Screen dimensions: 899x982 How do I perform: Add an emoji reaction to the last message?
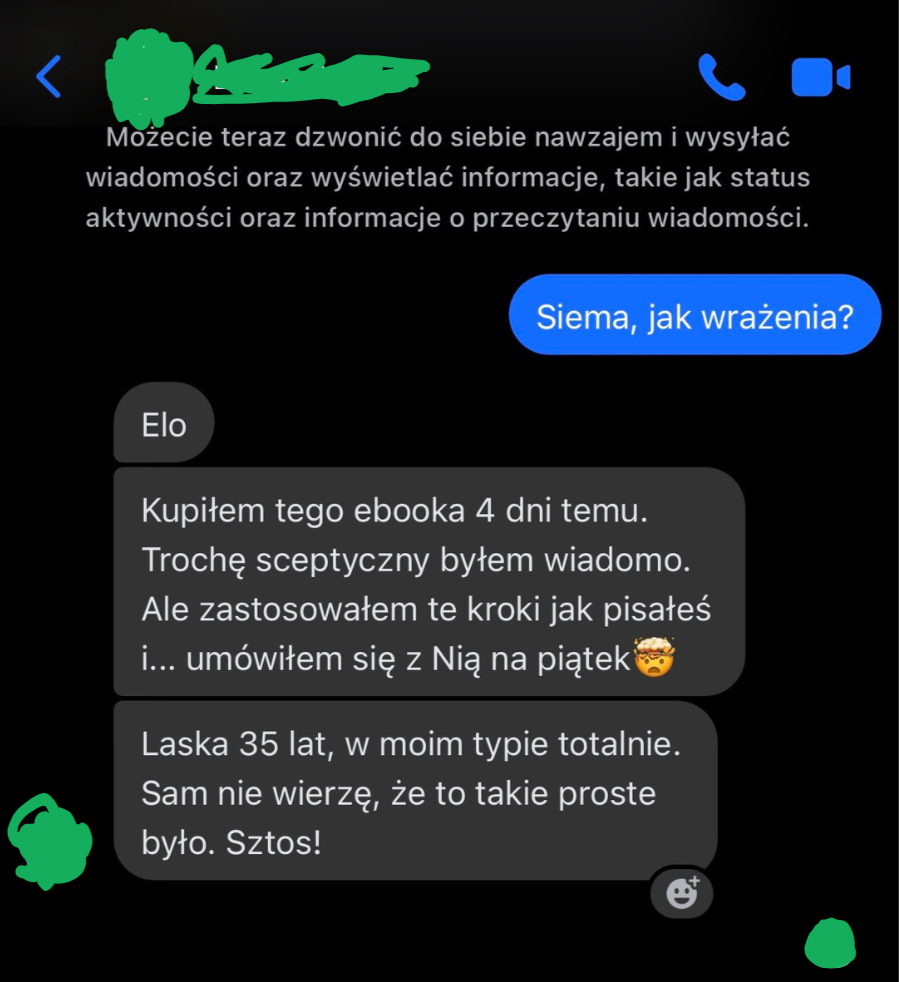tap(682, 892)
